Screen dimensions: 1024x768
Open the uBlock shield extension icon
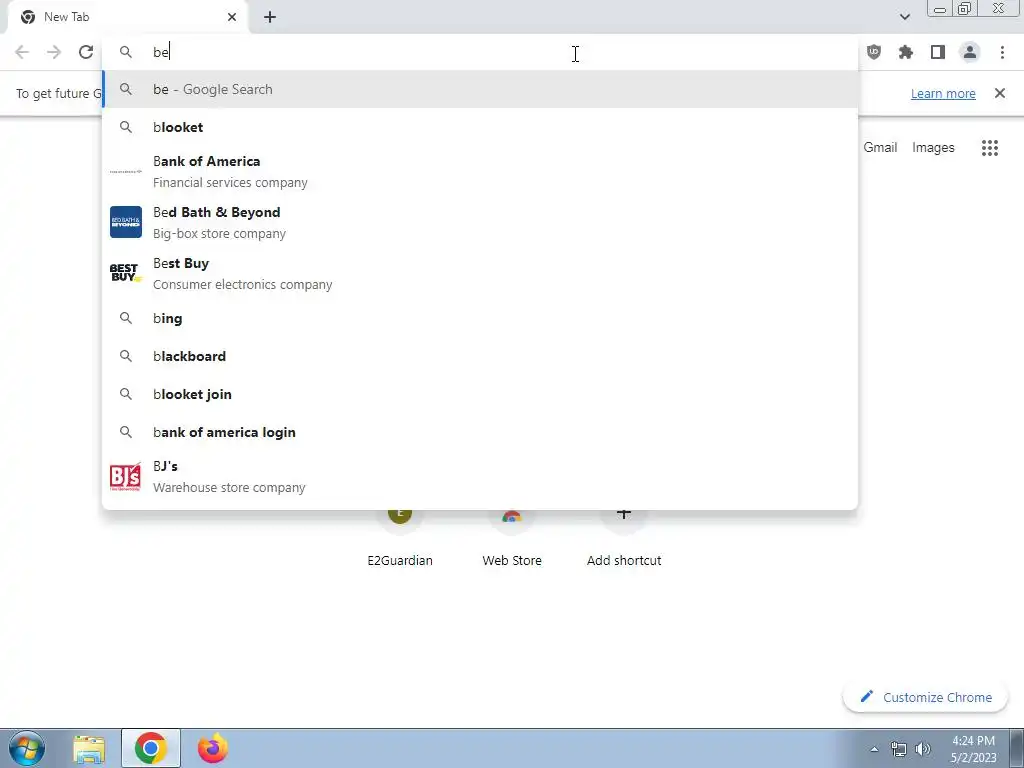[x=874, y=52]
